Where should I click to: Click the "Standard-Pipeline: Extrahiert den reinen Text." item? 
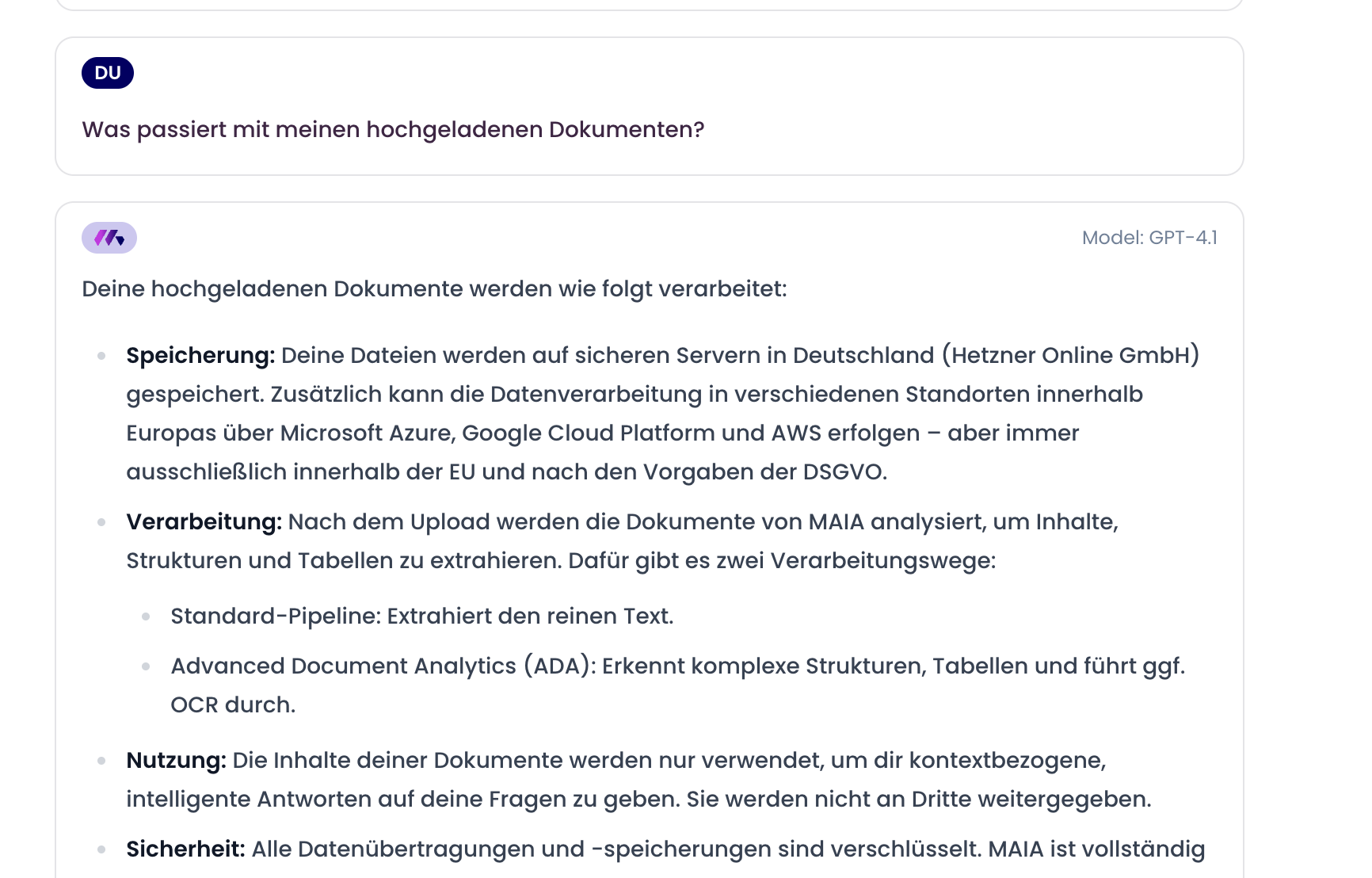point(422,617)
